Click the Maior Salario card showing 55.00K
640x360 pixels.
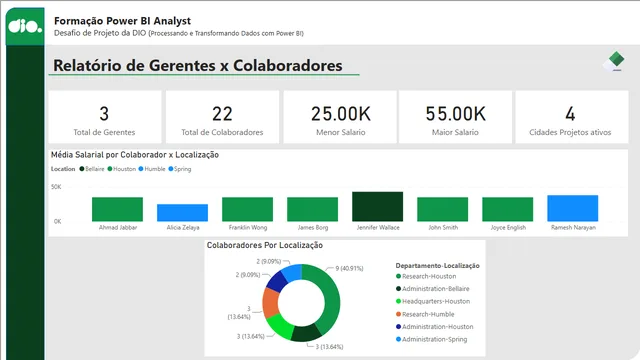coord(456,117)
